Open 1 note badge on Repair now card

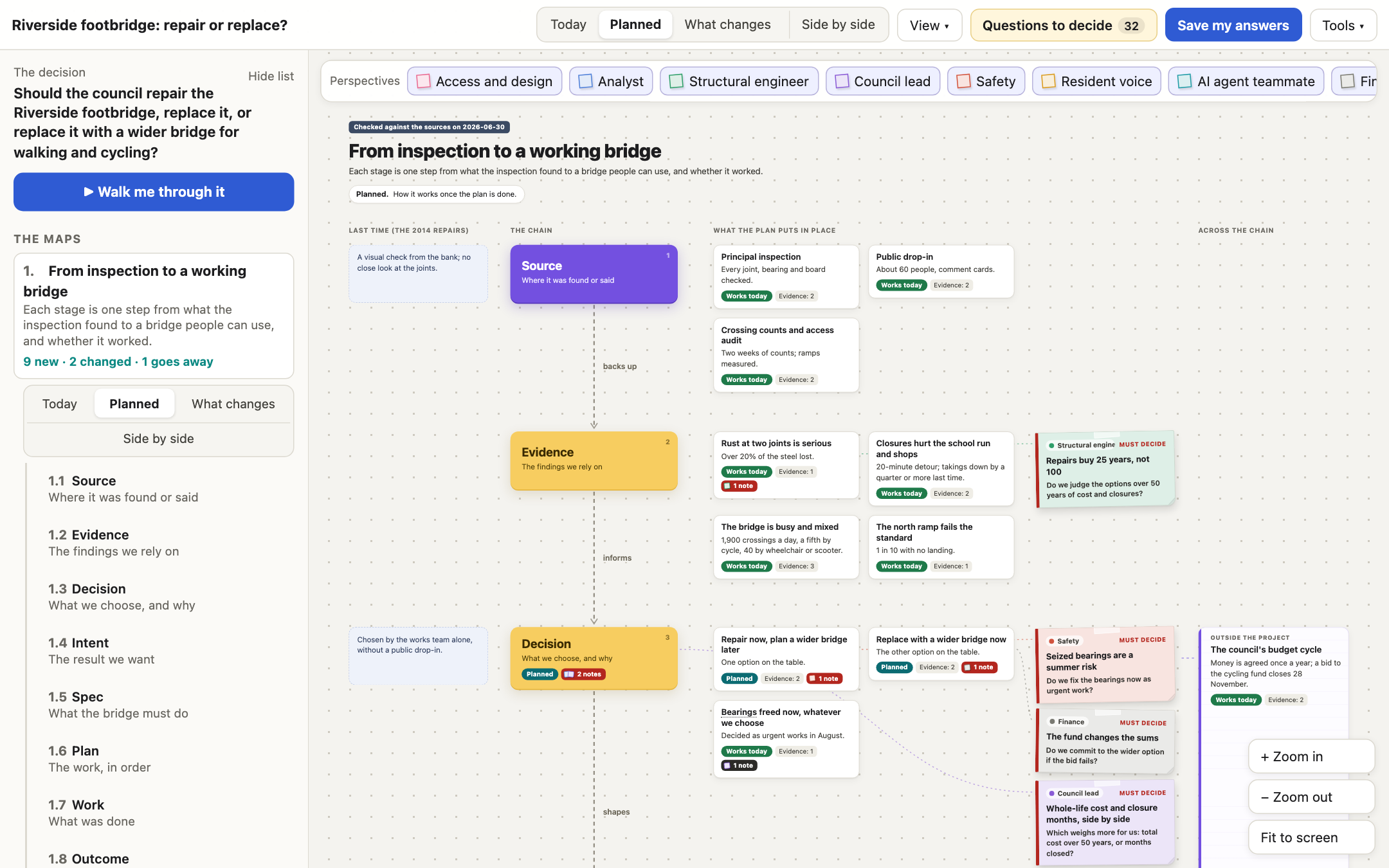point(824,679)
